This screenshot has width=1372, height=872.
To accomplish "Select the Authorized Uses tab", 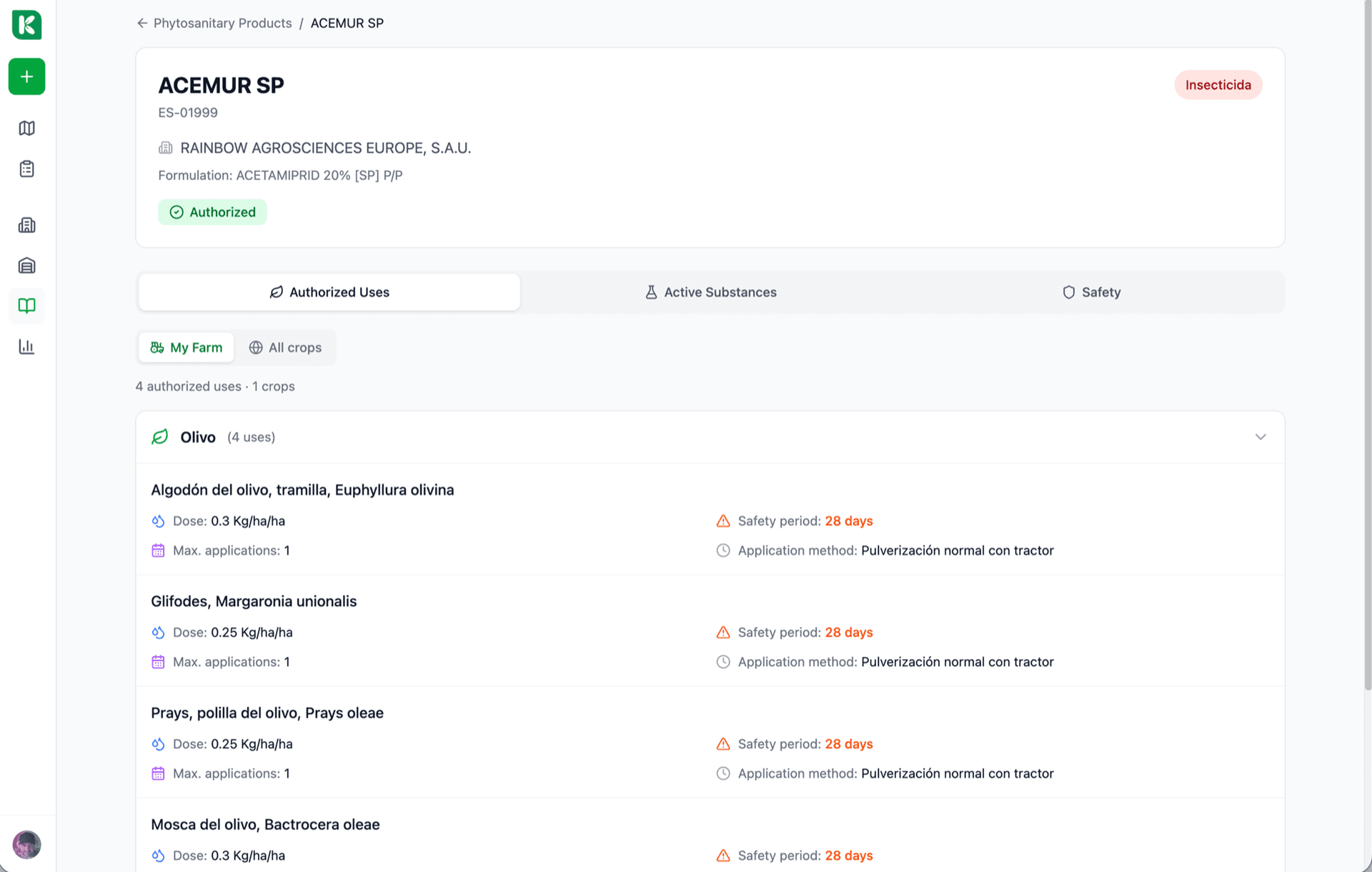I will pyautogui.click(x=329, y=292).
